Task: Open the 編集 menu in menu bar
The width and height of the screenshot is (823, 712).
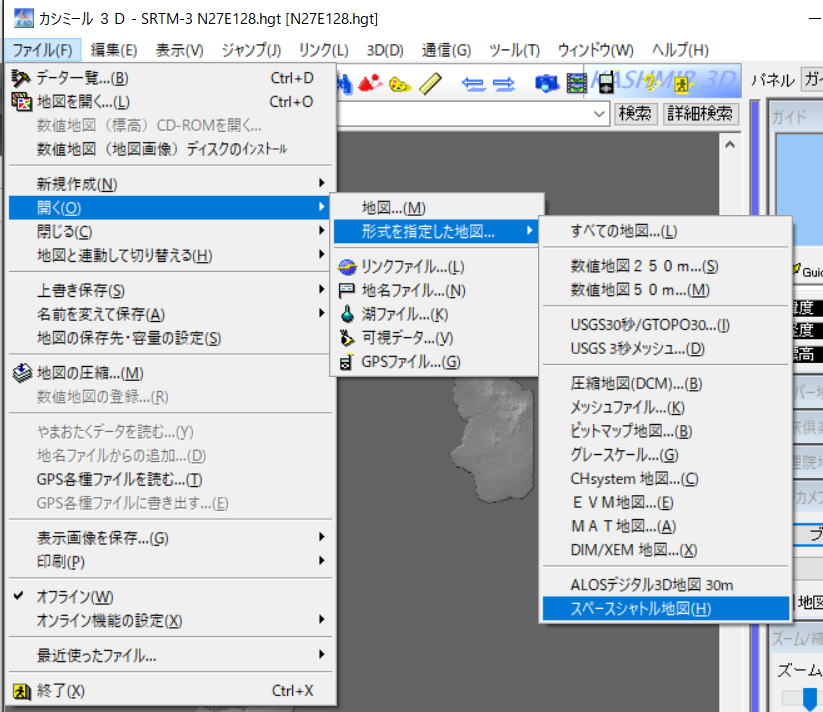Action: pyautogui.click(x=113, y=50)
